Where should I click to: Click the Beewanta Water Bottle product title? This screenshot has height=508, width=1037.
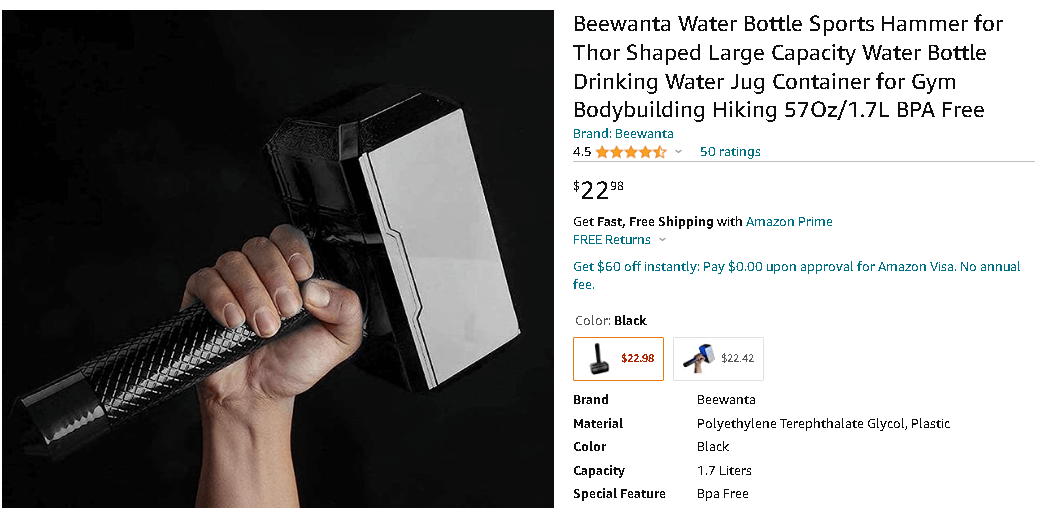787,67
